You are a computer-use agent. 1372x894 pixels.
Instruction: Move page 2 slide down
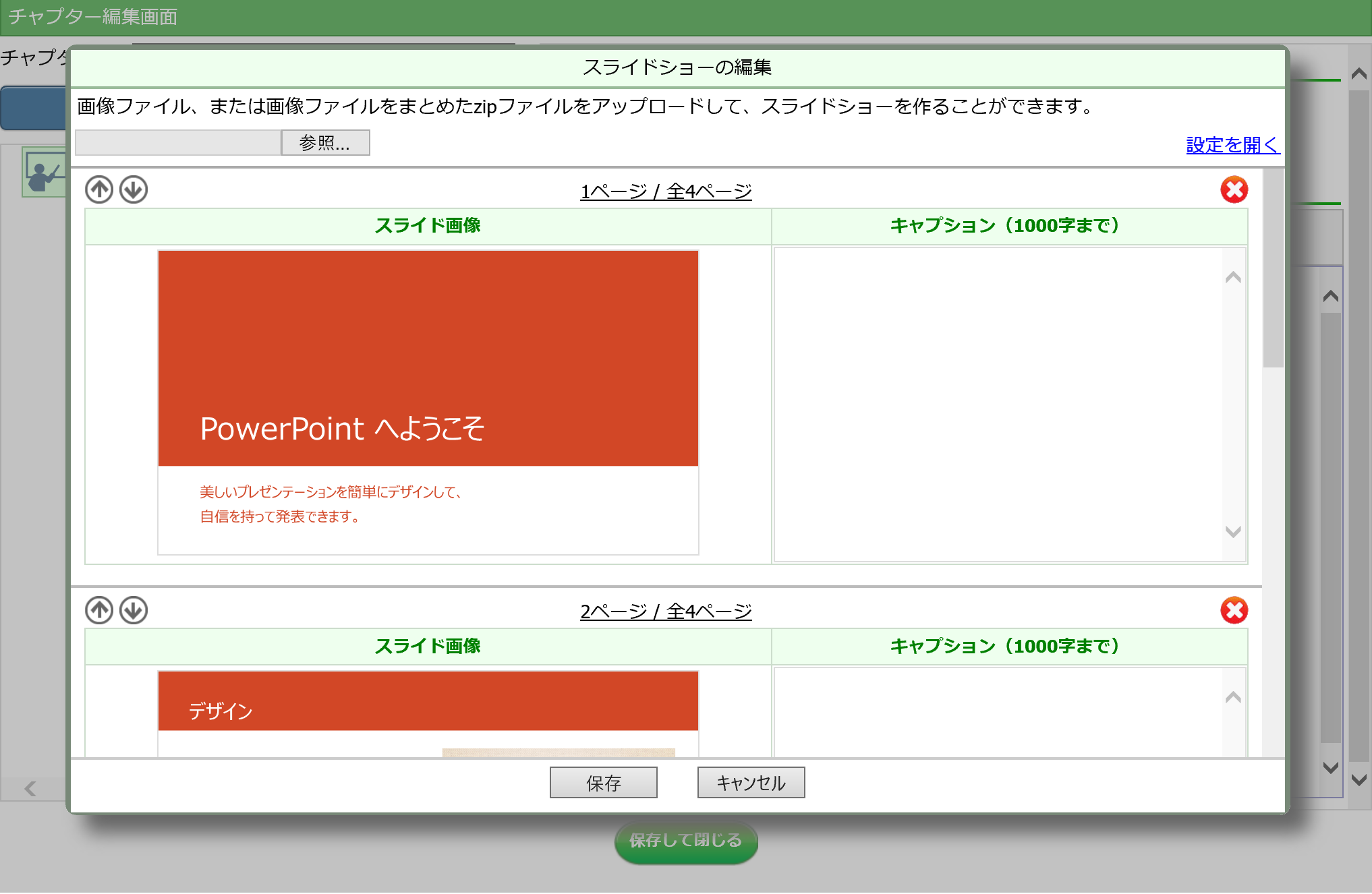[134, 610]
